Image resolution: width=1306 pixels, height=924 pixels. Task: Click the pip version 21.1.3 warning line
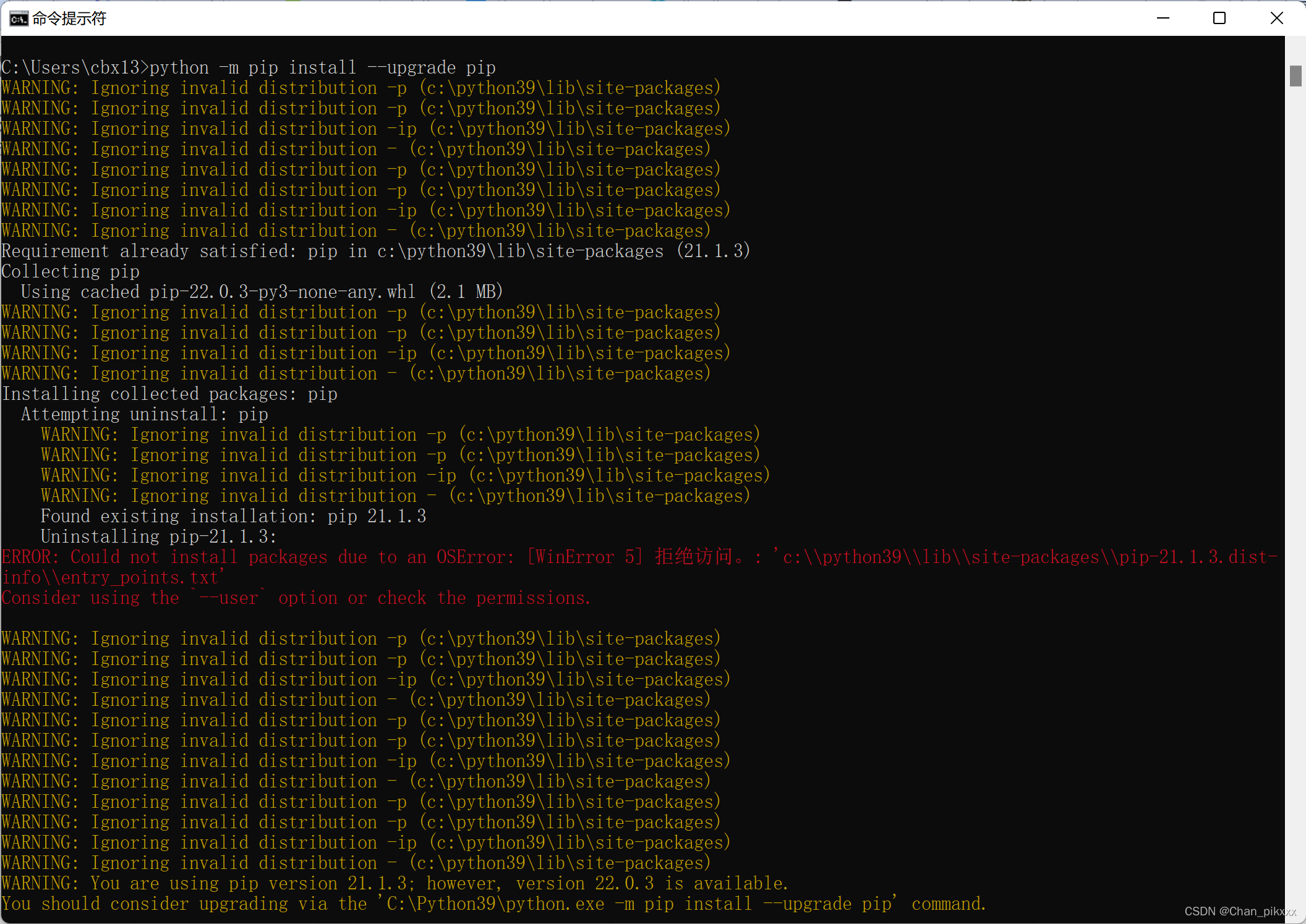395,883
